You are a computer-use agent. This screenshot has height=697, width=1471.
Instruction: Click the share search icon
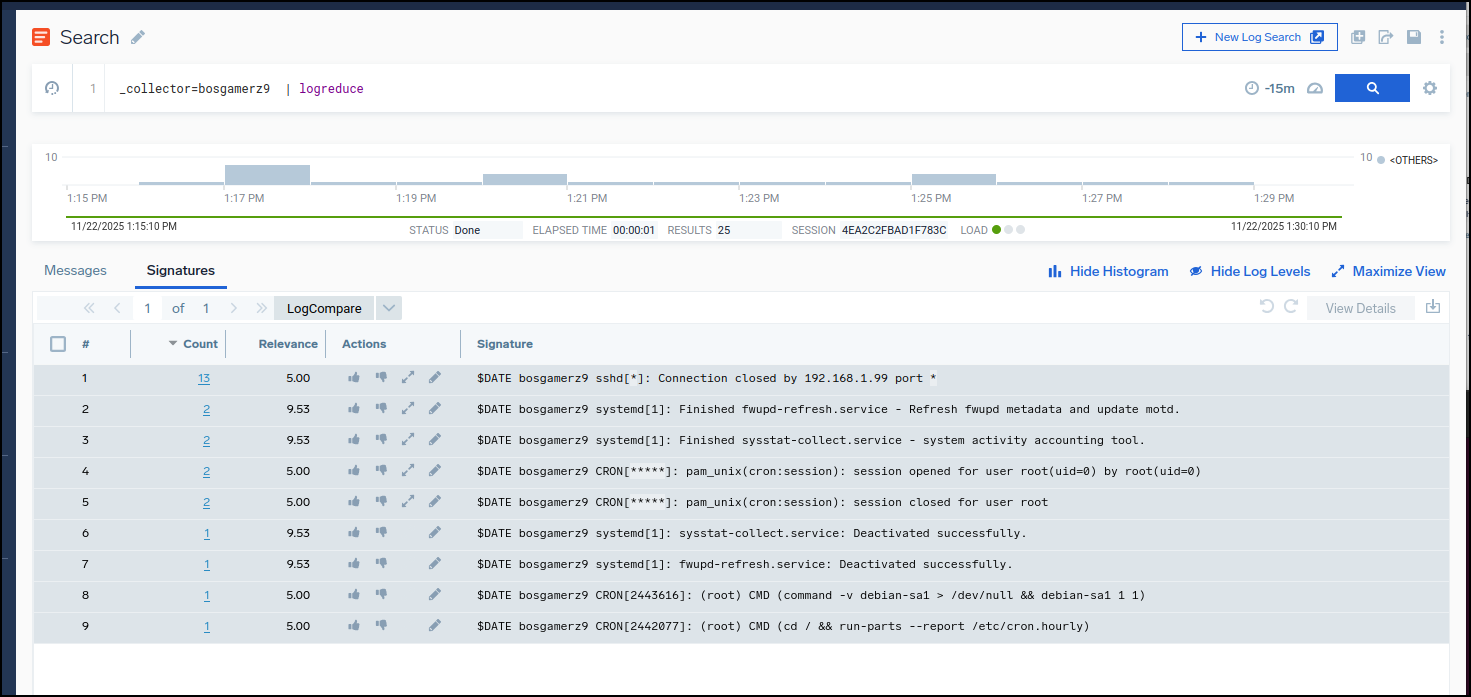[x=1385, y=37]
